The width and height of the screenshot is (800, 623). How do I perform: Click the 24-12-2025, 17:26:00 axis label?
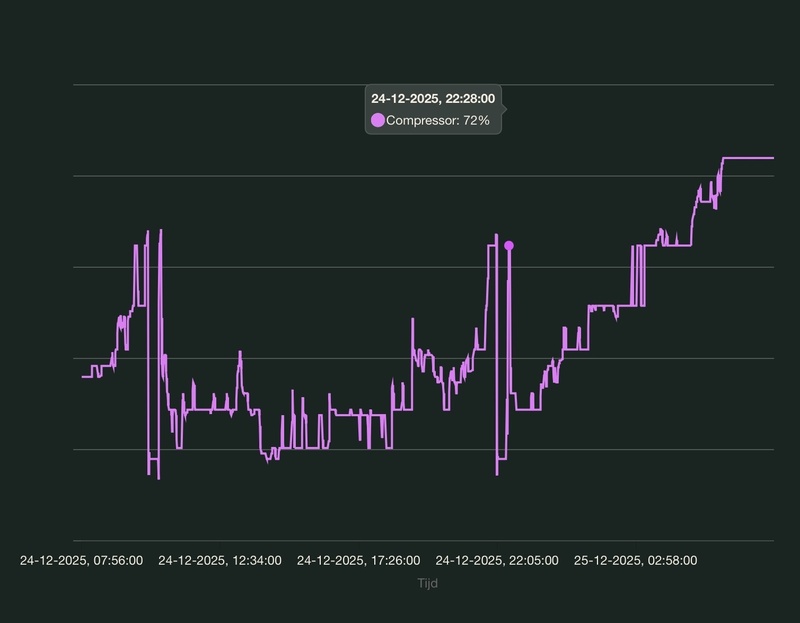[358, 561]
